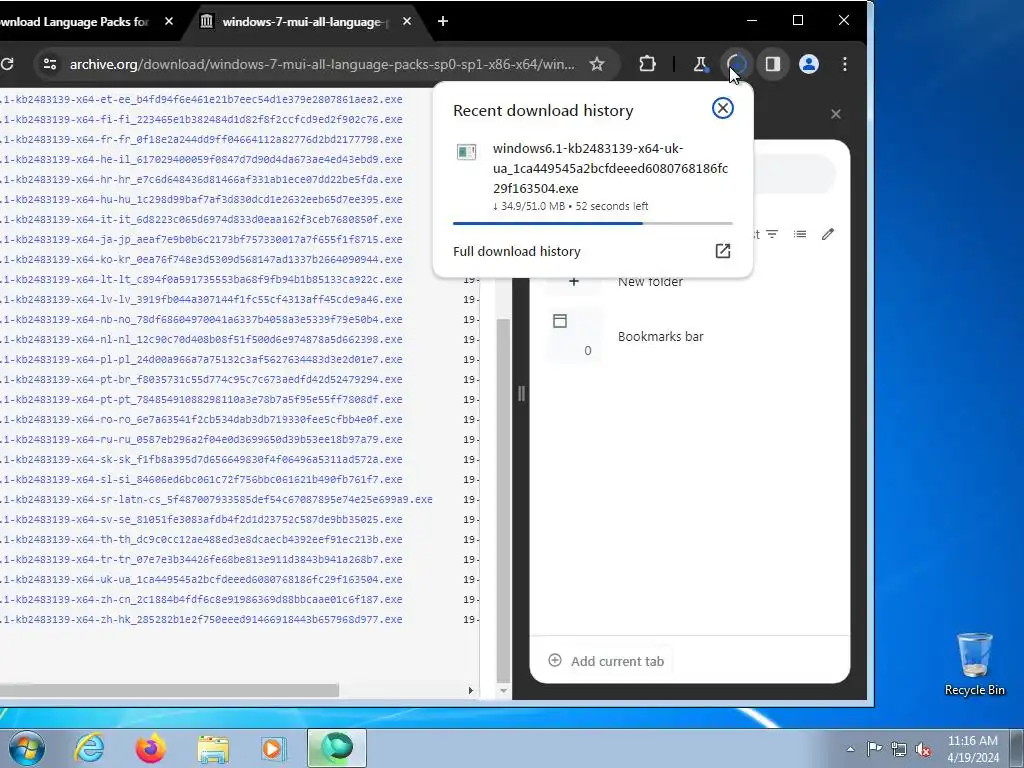Download the x64-fr-fr language pack file
The height and width of the screenshot is (768, 1024).
(201, 140)
